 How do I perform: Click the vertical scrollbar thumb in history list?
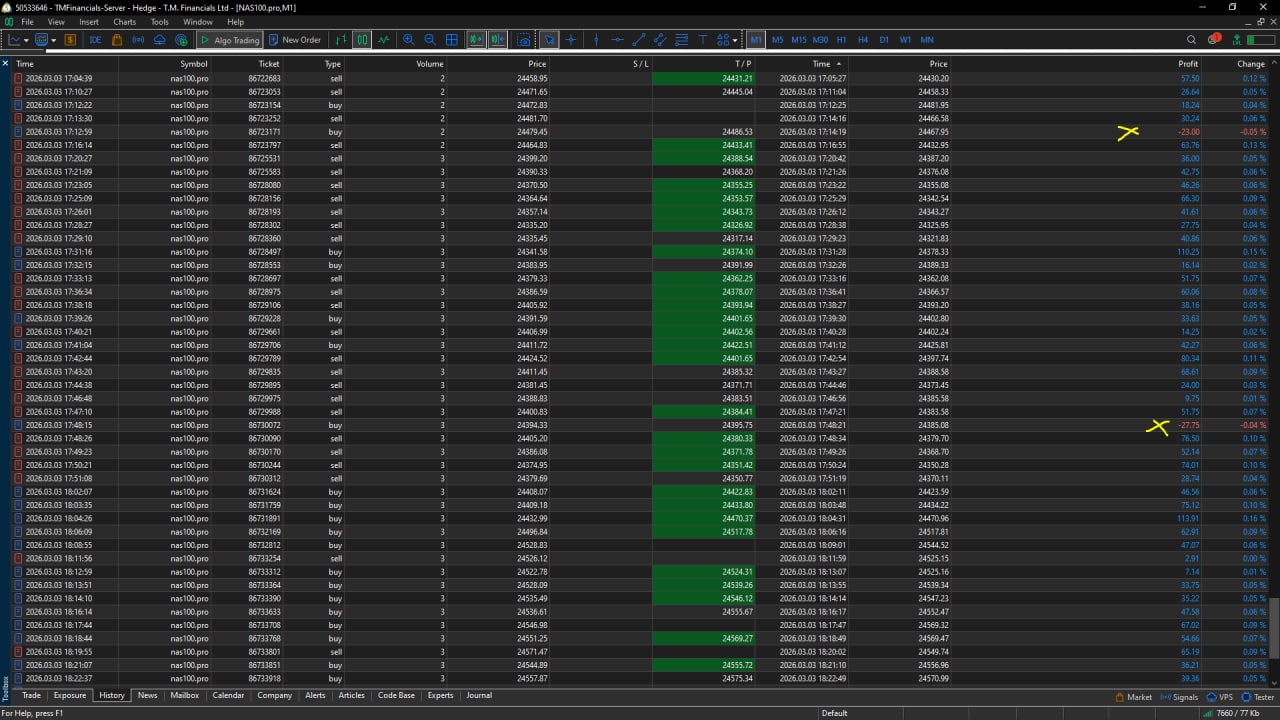coord(1274,625)
